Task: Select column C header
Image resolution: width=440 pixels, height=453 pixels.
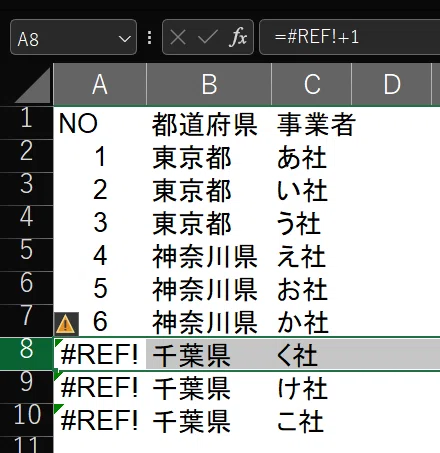Action: 312,84
